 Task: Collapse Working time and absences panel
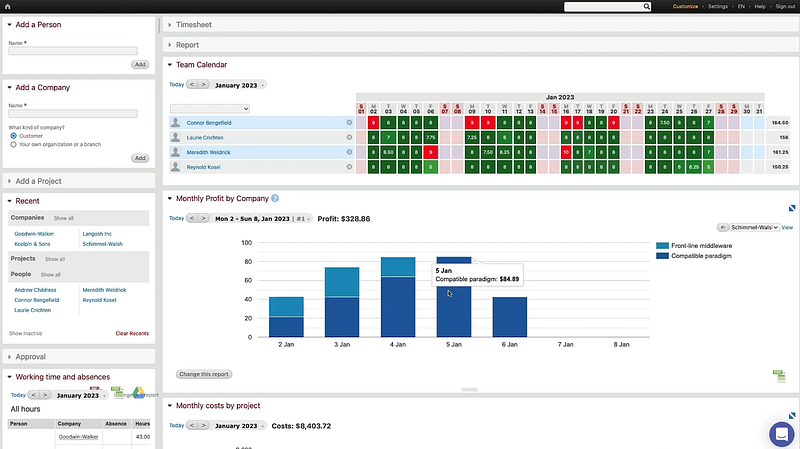point(10,377)
